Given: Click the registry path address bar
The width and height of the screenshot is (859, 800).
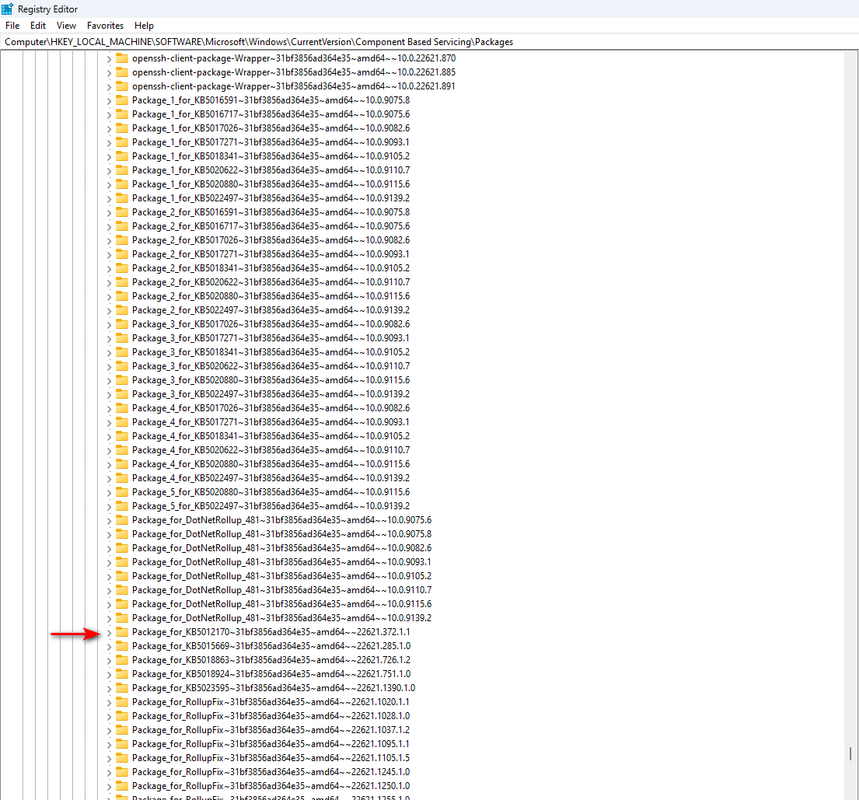Looking at the screenshot, I should coord(430,42).
